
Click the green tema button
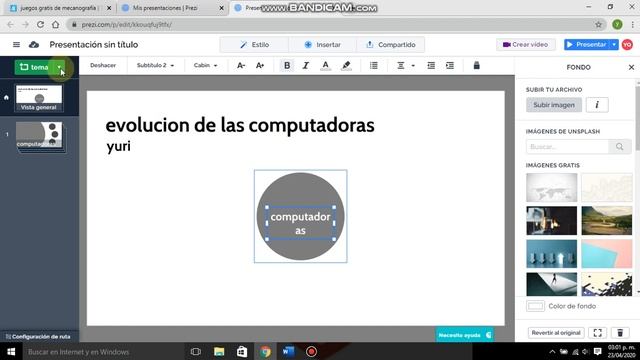point(34,67)
